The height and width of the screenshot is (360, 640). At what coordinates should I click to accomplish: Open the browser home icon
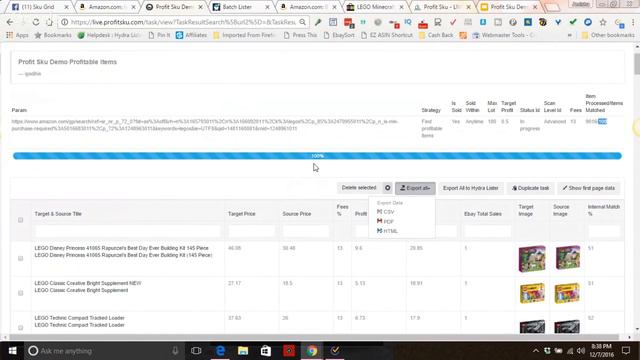[x=49, y=22]
